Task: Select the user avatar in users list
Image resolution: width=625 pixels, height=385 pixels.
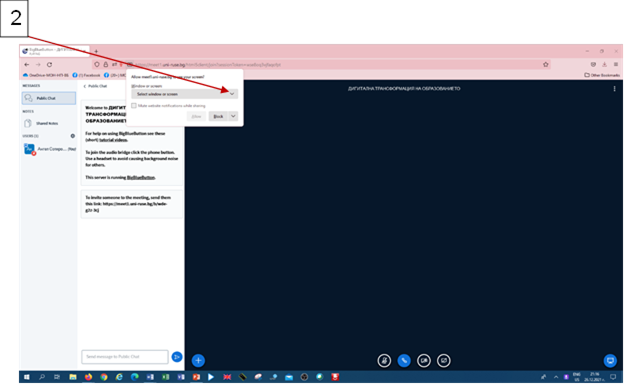Action: pyautogui.click(x=29, y=149)
